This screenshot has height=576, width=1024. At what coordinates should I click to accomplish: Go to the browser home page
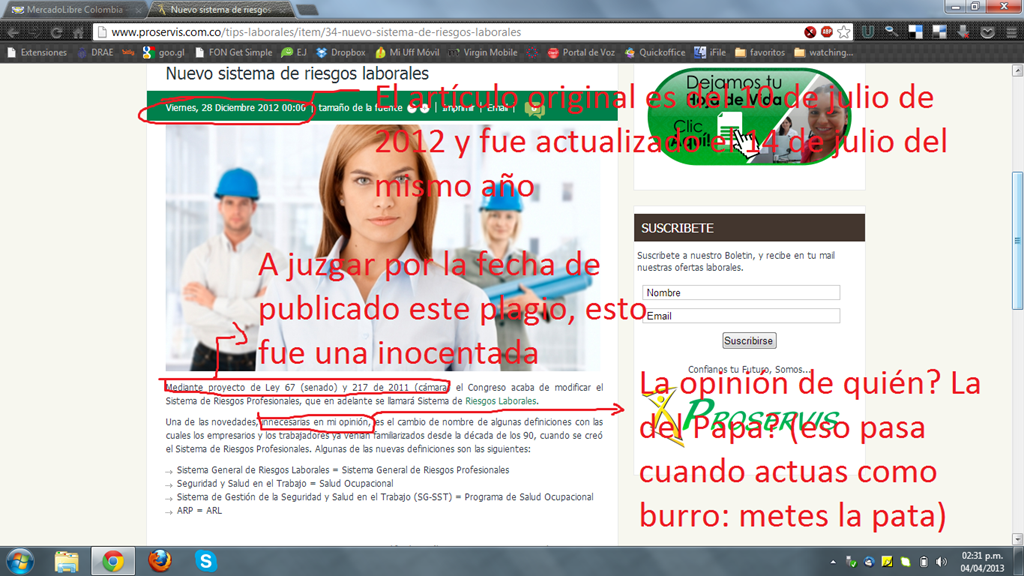[x=78, y=32]
